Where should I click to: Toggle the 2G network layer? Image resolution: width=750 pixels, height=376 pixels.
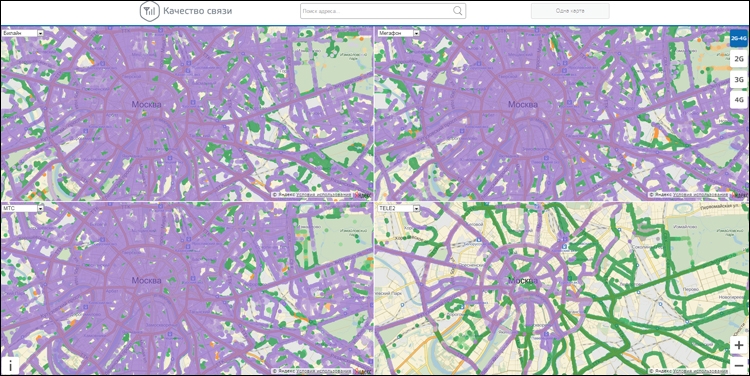[739, 59]
